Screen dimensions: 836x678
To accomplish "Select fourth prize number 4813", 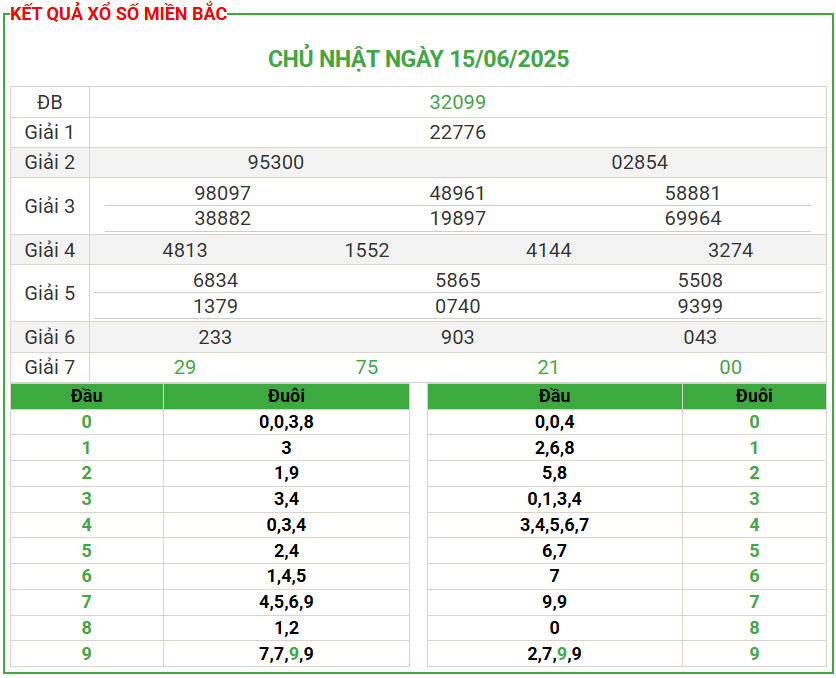I will (184, 250).
